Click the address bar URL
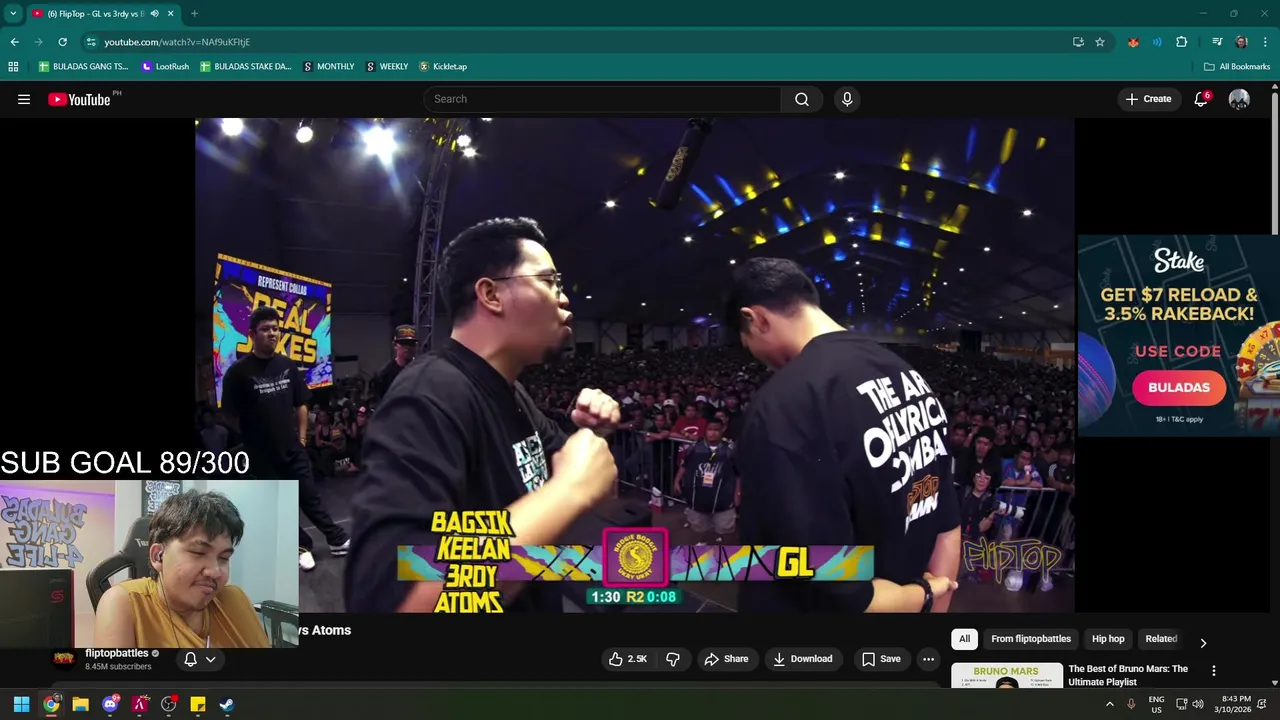The width and height of the screenshot is (1280, 720). click(x=177, y=42)
